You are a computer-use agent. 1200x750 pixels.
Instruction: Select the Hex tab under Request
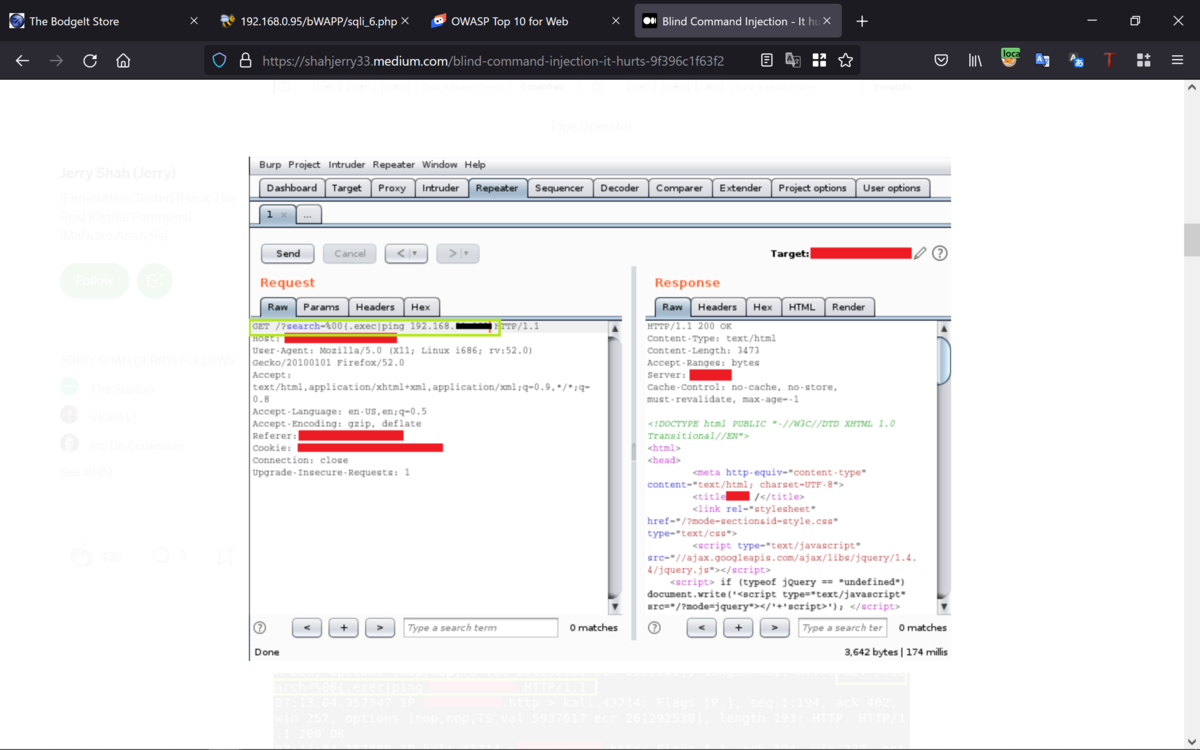pyautogui.click(x=421, y=307)
